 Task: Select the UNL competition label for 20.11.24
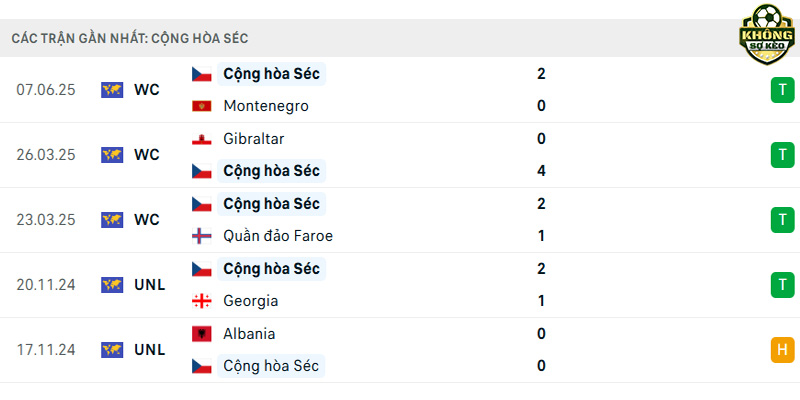pyautogui.click(x=149, y=285)
